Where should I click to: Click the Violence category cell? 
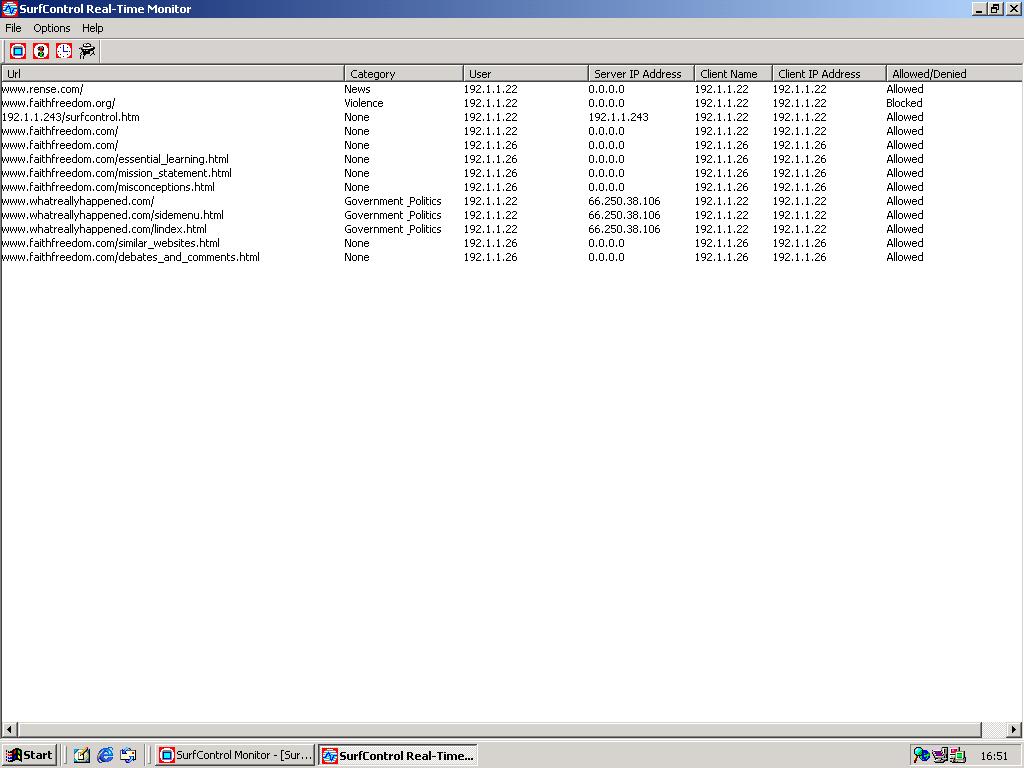364,103
